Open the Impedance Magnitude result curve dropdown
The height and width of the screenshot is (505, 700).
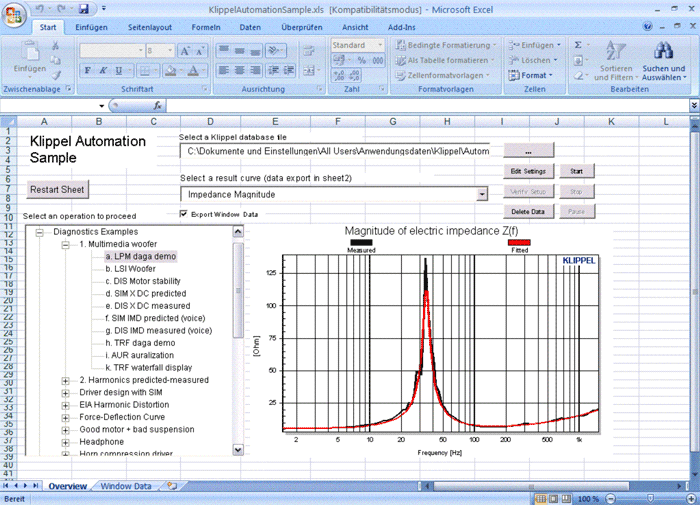482,195
